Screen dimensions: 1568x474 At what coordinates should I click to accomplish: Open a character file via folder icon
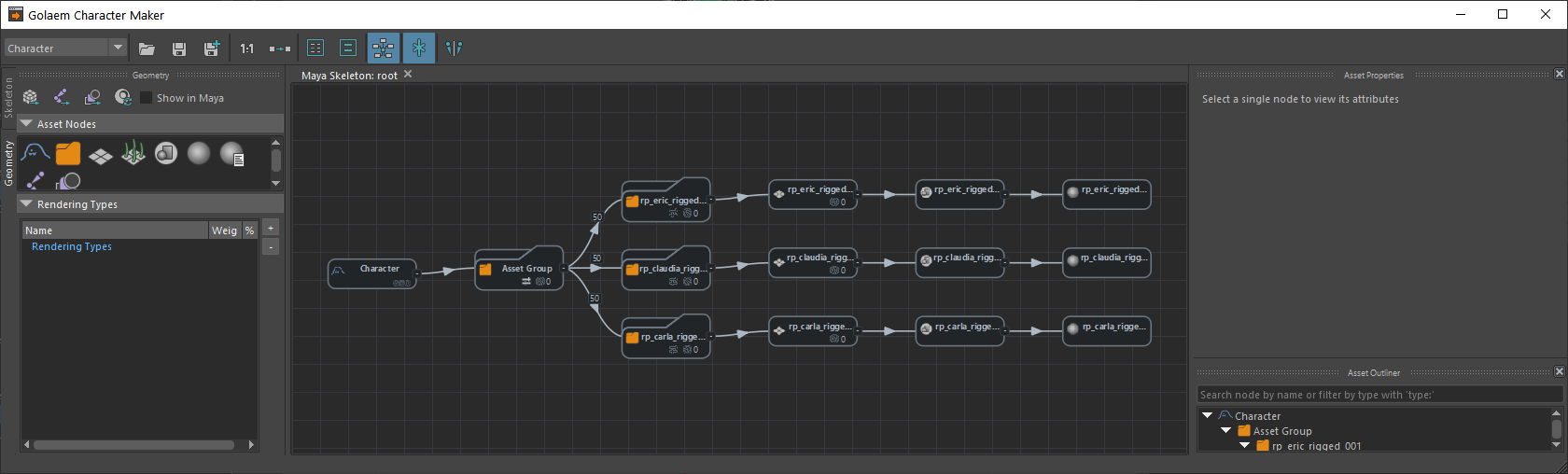point(147,49)
